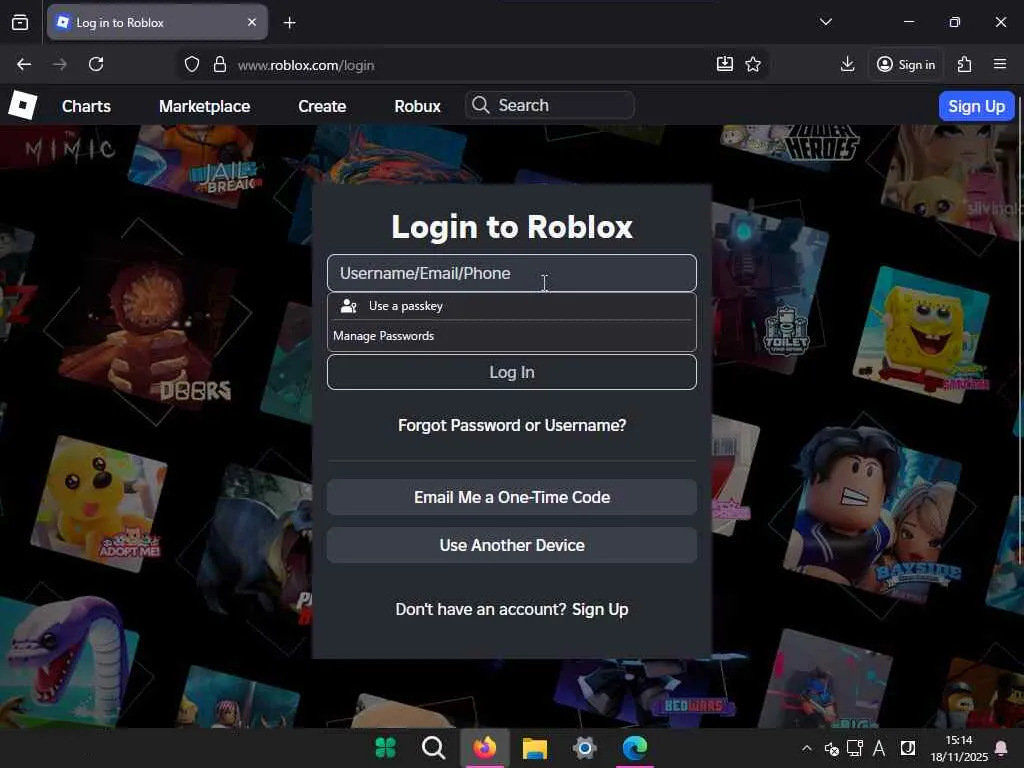Open Firefox application hamburger menu
The width and height of the screenshot is (1024, 768).
click(1000, 64)
